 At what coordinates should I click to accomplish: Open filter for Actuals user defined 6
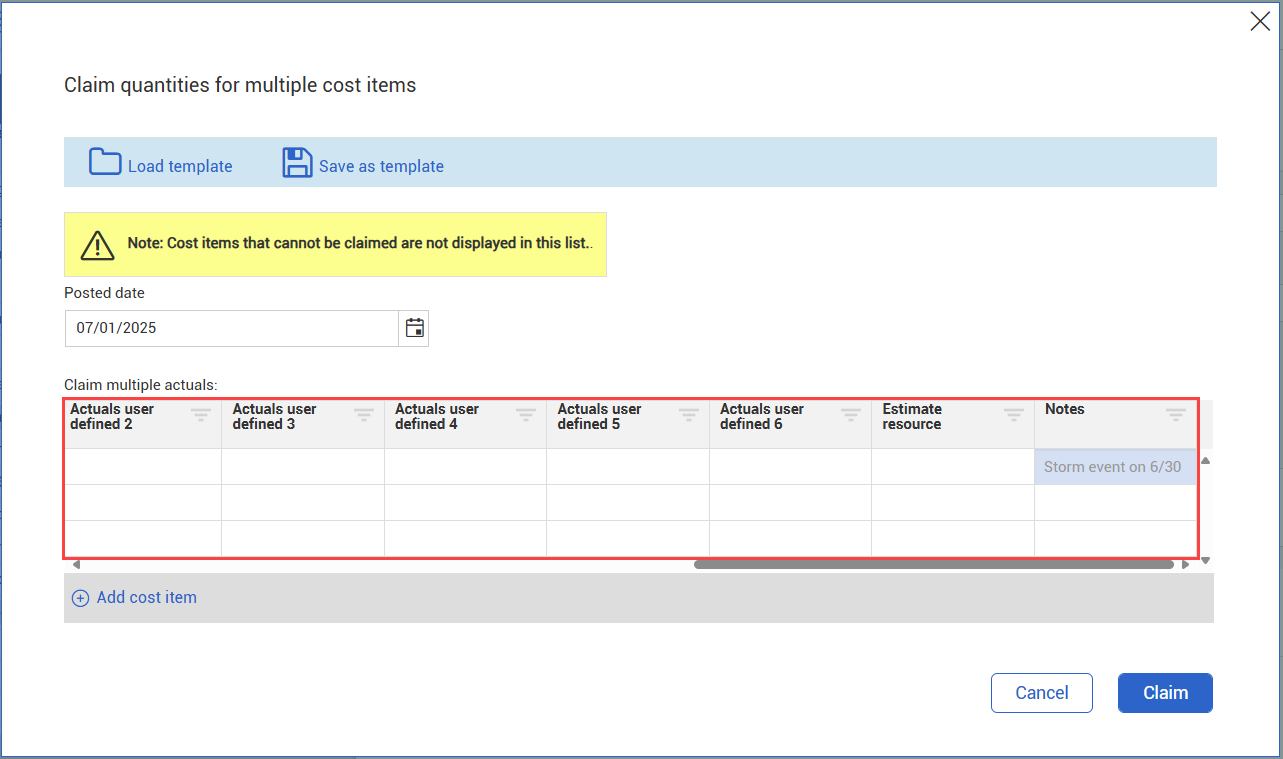[x=851, y=414]
